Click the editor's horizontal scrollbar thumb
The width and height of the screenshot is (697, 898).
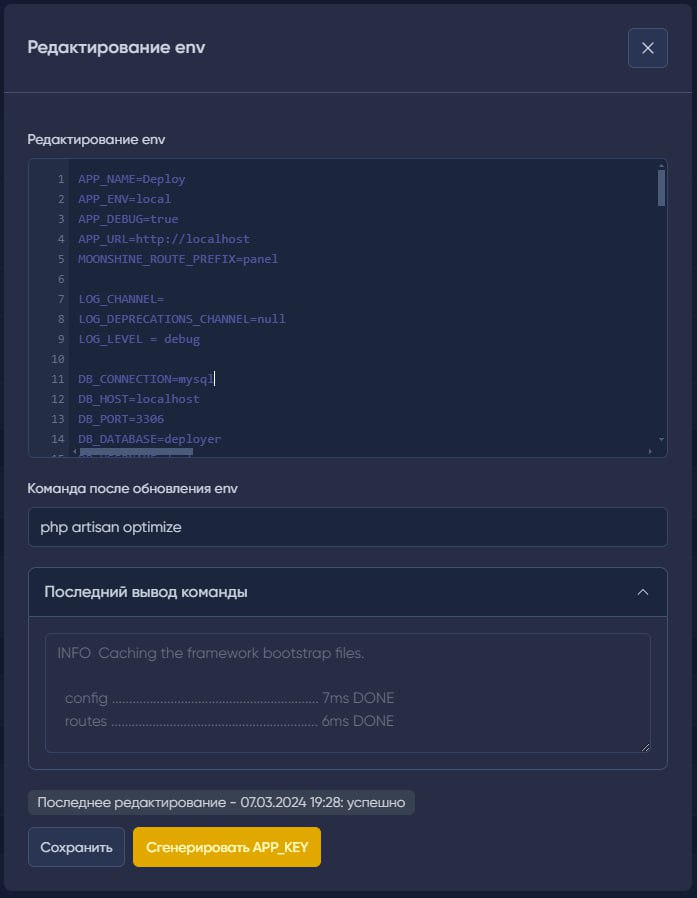coord(136,452)
